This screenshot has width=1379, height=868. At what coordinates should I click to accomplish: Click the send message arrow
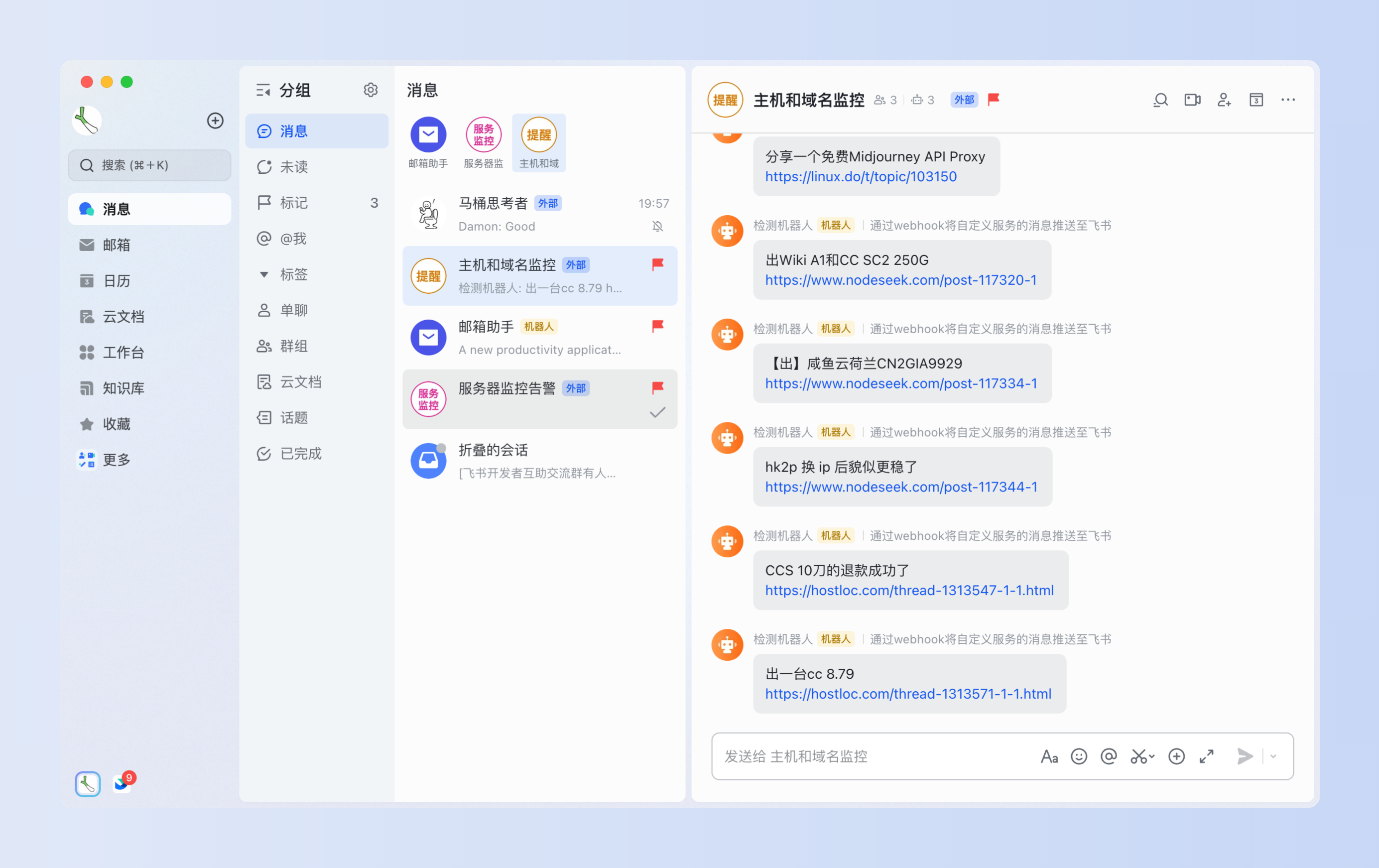(x=1244, y=756)
